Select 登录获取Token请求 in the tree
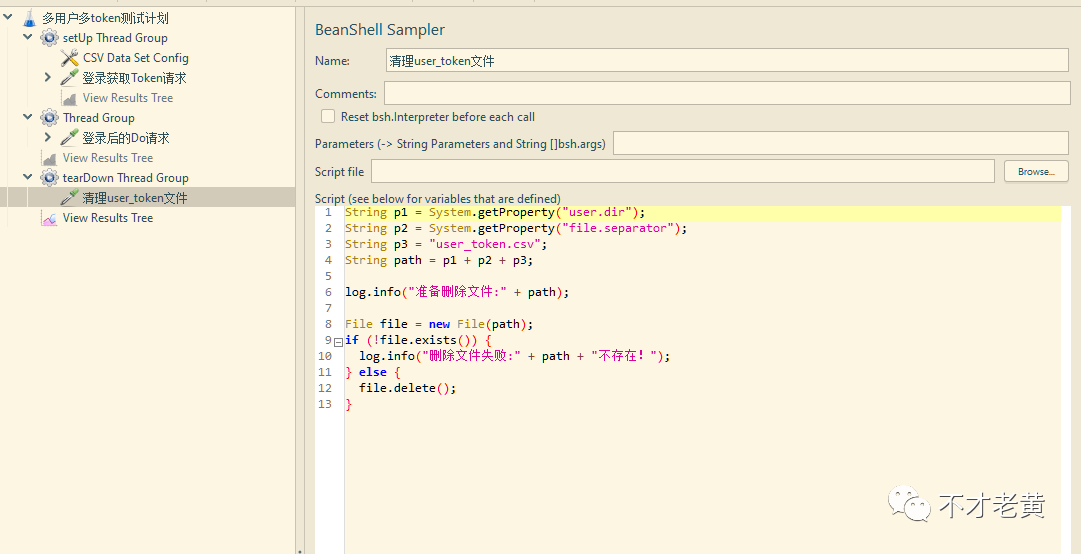Viewport: 1081px width, 554px height. point(134,78)
